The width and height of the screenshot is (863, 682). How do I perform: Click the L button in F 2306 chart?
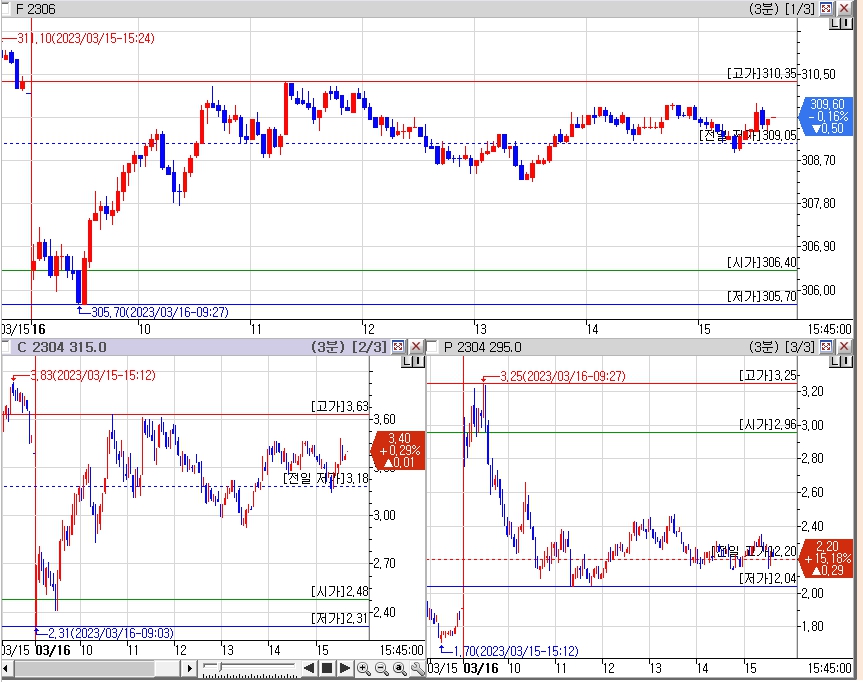(x=834, y=24)
